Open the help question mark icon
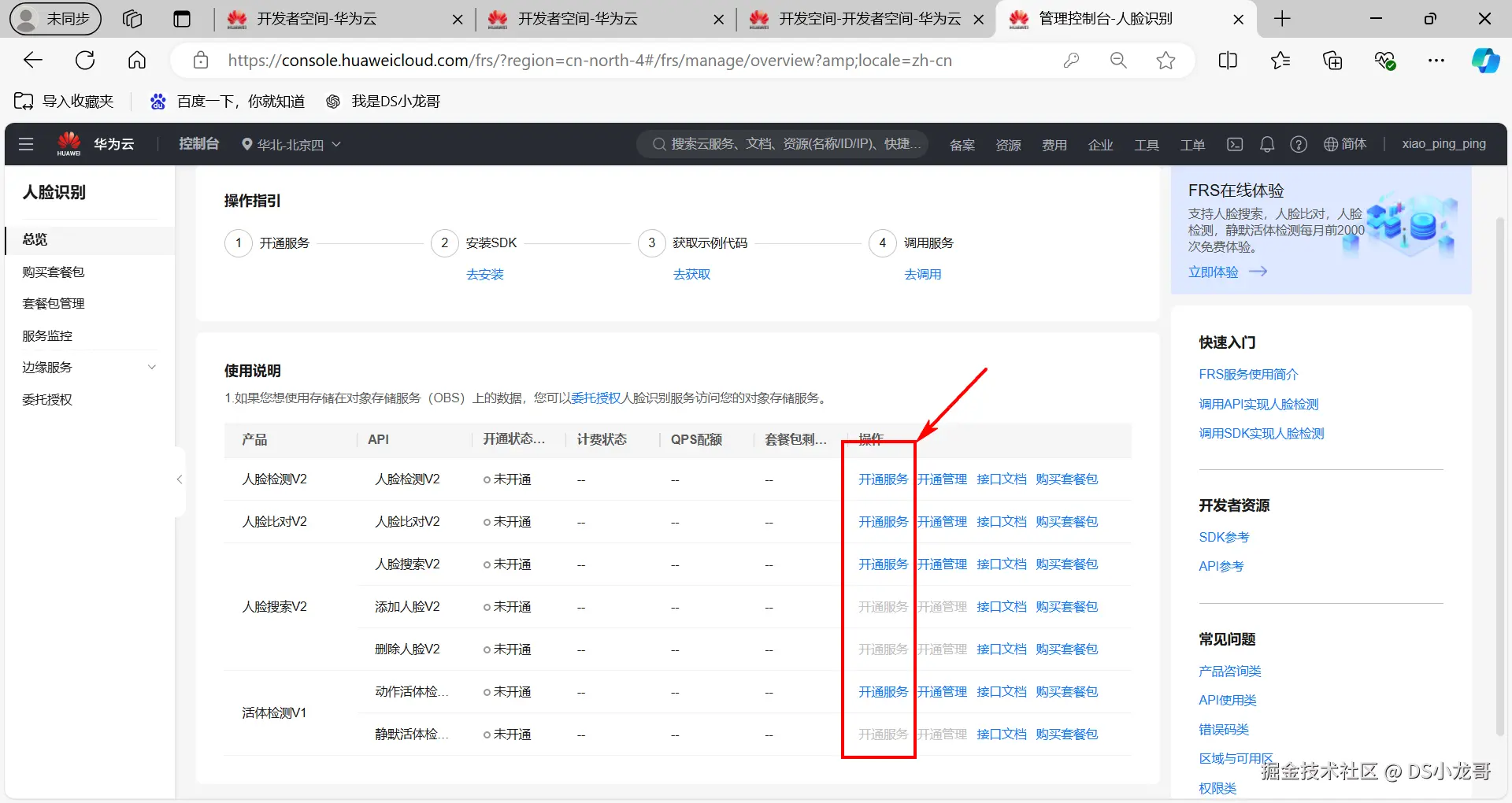This screenshot has height=803, width=1512. click(1299, 144)
